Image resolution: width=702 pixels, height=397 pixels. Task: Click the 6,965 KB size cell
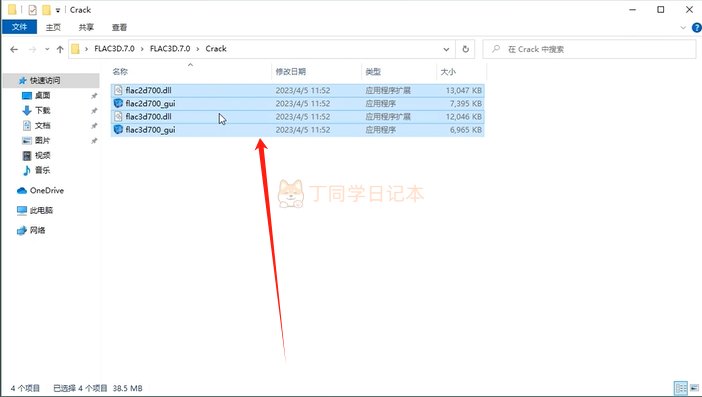point(466,130)
